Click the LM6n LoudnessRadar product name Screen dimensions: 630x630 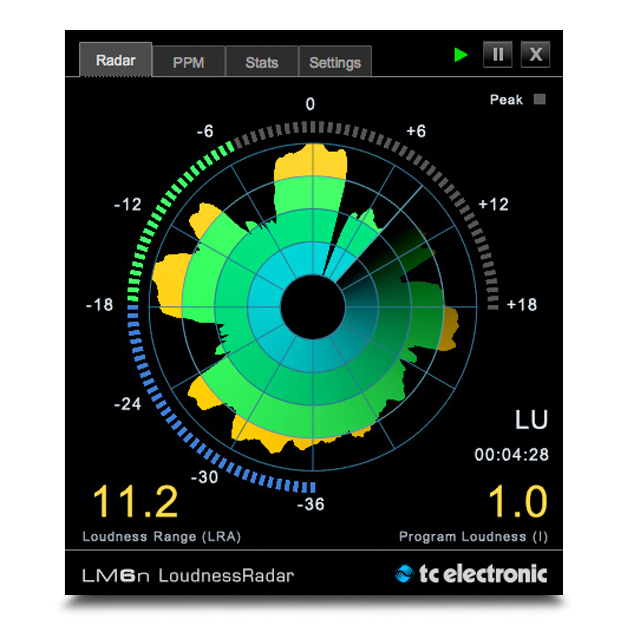coord(188,575)
